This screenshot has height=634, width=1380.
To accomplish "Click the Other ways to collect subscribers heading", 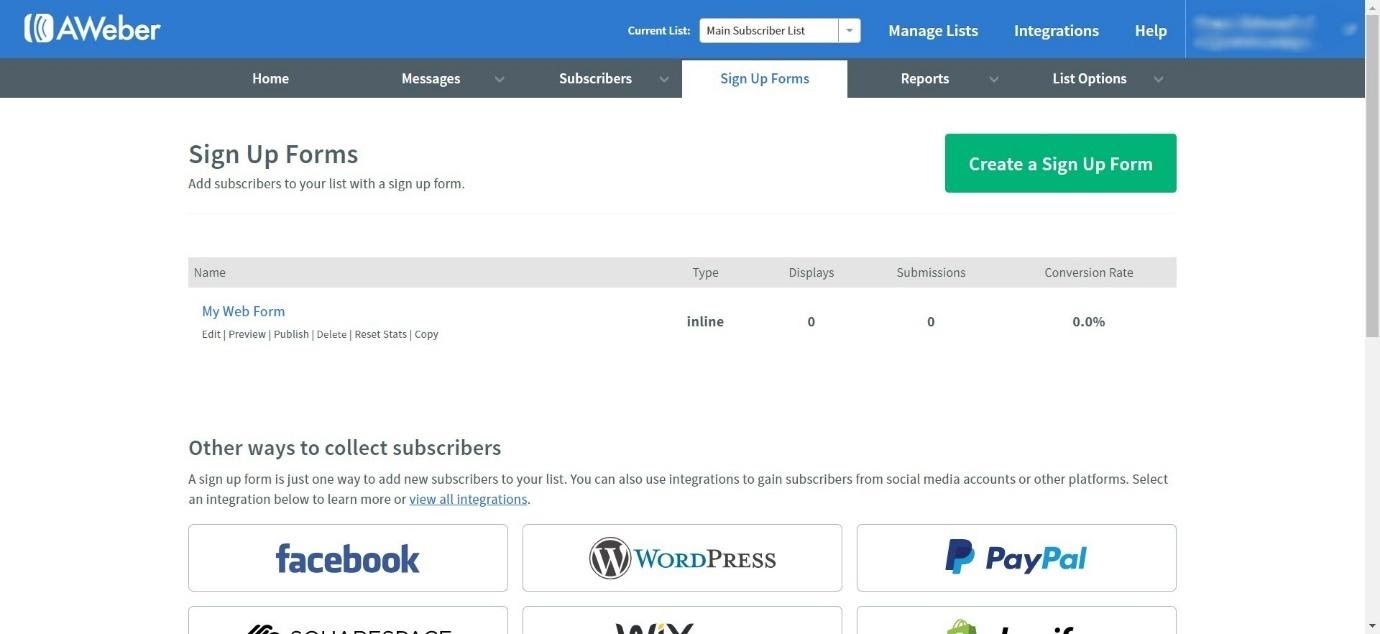I will [345, 448].
